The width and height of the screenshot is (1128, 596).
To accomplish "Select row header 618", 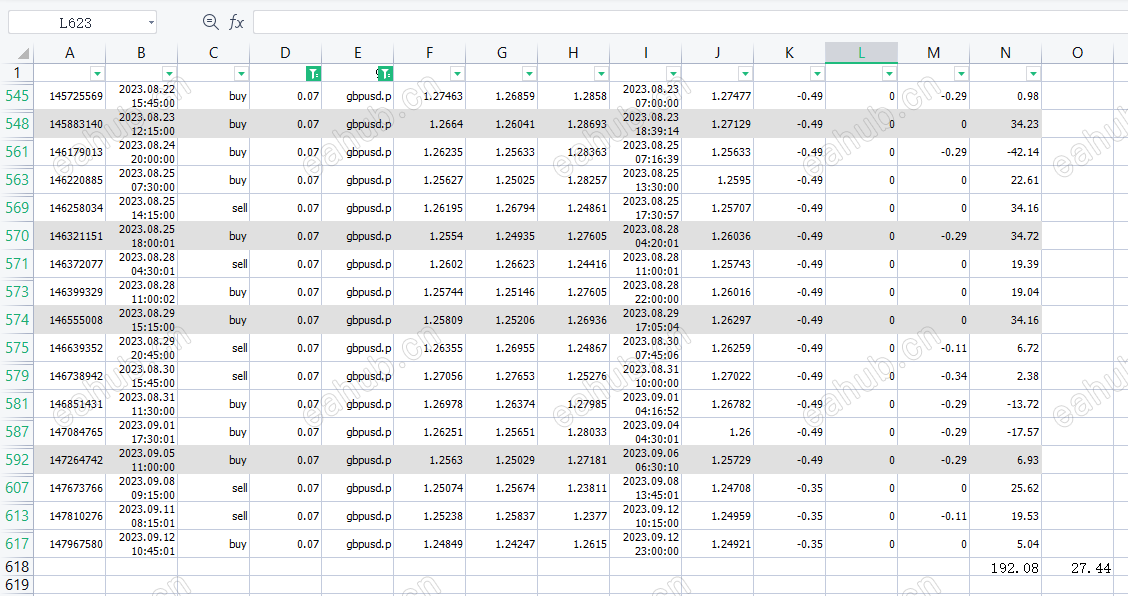I will [x=17, y=566].
